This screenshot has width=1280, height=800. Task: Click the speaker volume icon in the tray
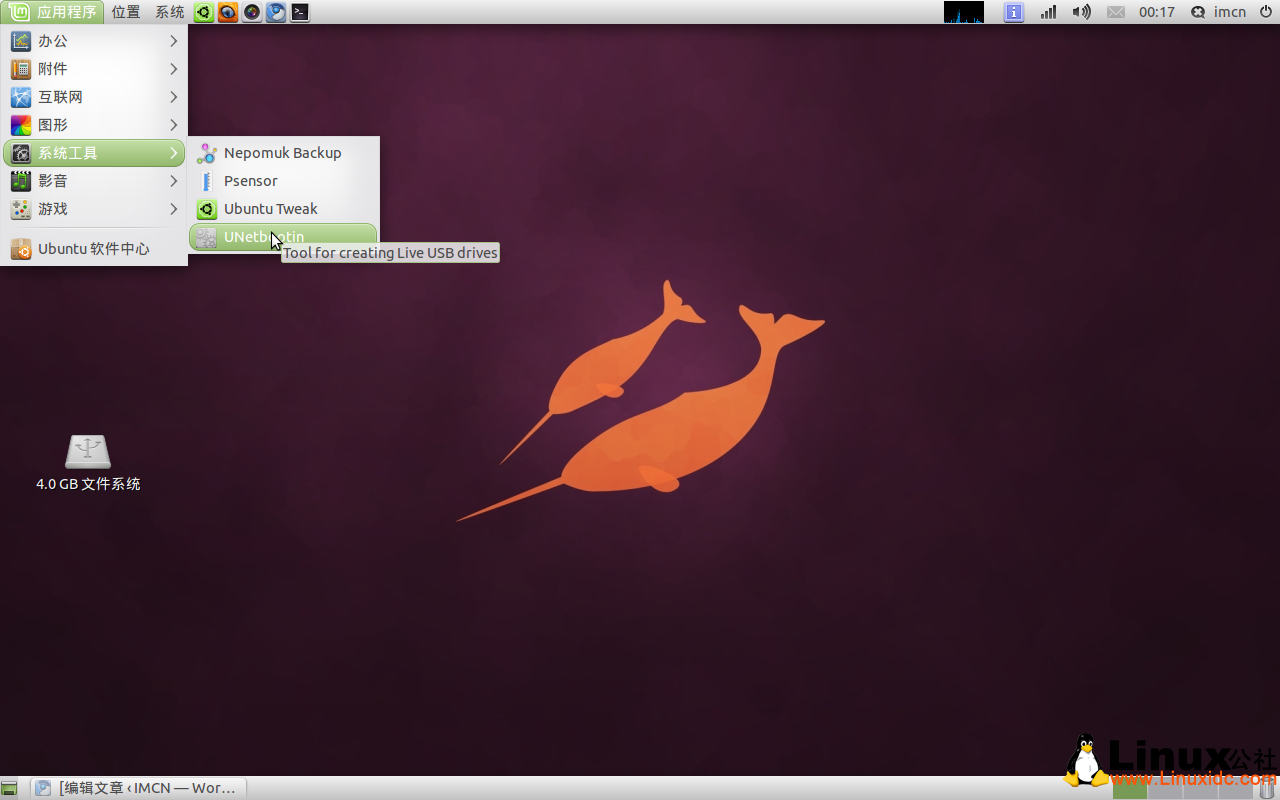[x=1081, y=12]
